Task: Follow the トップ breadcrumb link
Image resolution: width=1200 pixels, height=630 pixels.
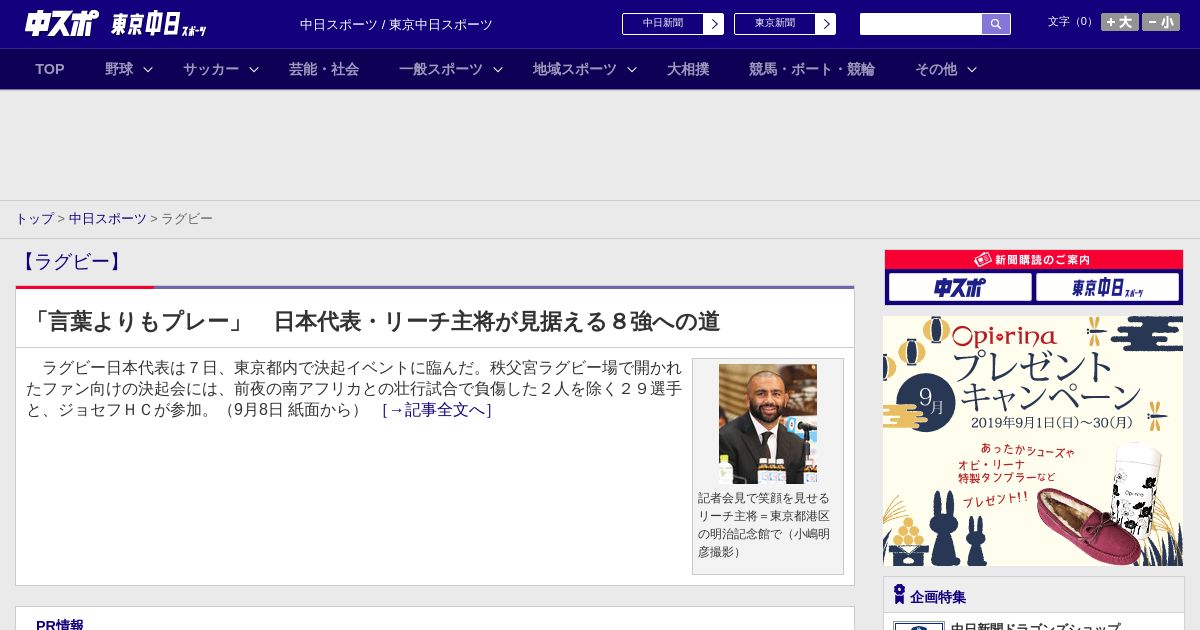Action: point(34,218)
